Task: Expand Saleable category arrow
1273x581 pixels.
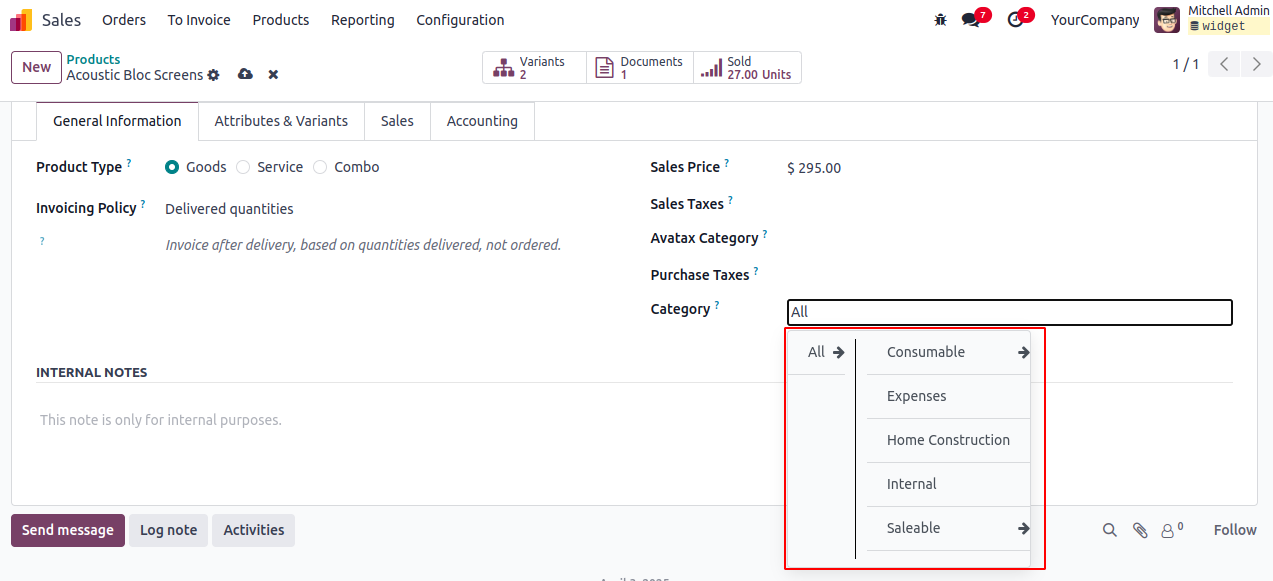Action: coord(1023,529)
